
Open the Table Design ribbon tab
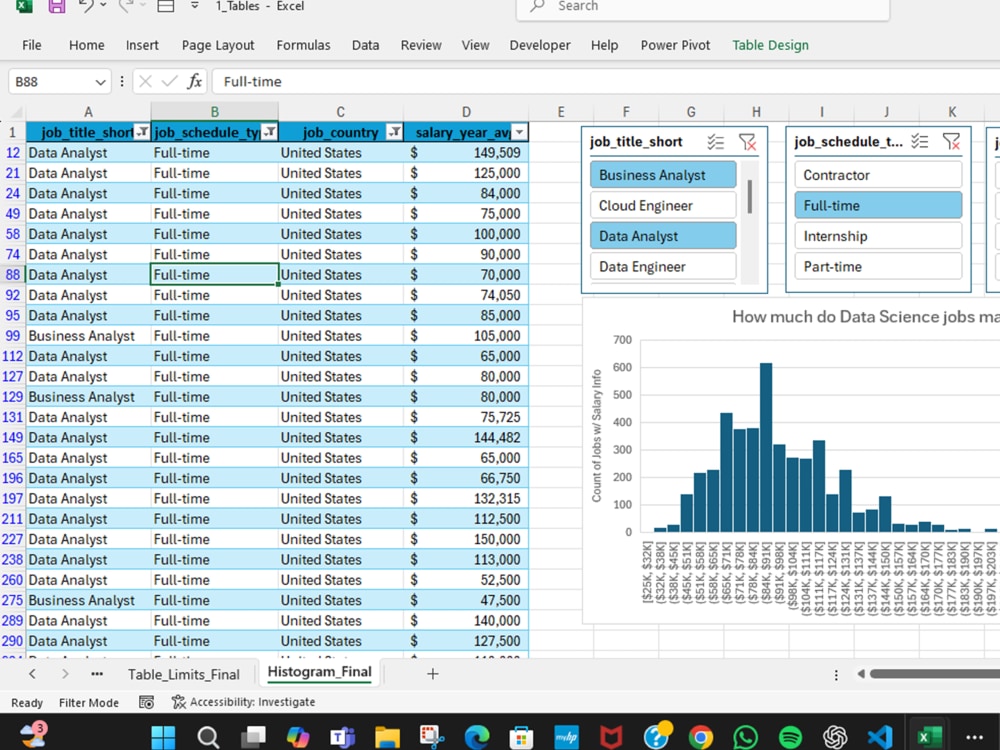(770, 45)
